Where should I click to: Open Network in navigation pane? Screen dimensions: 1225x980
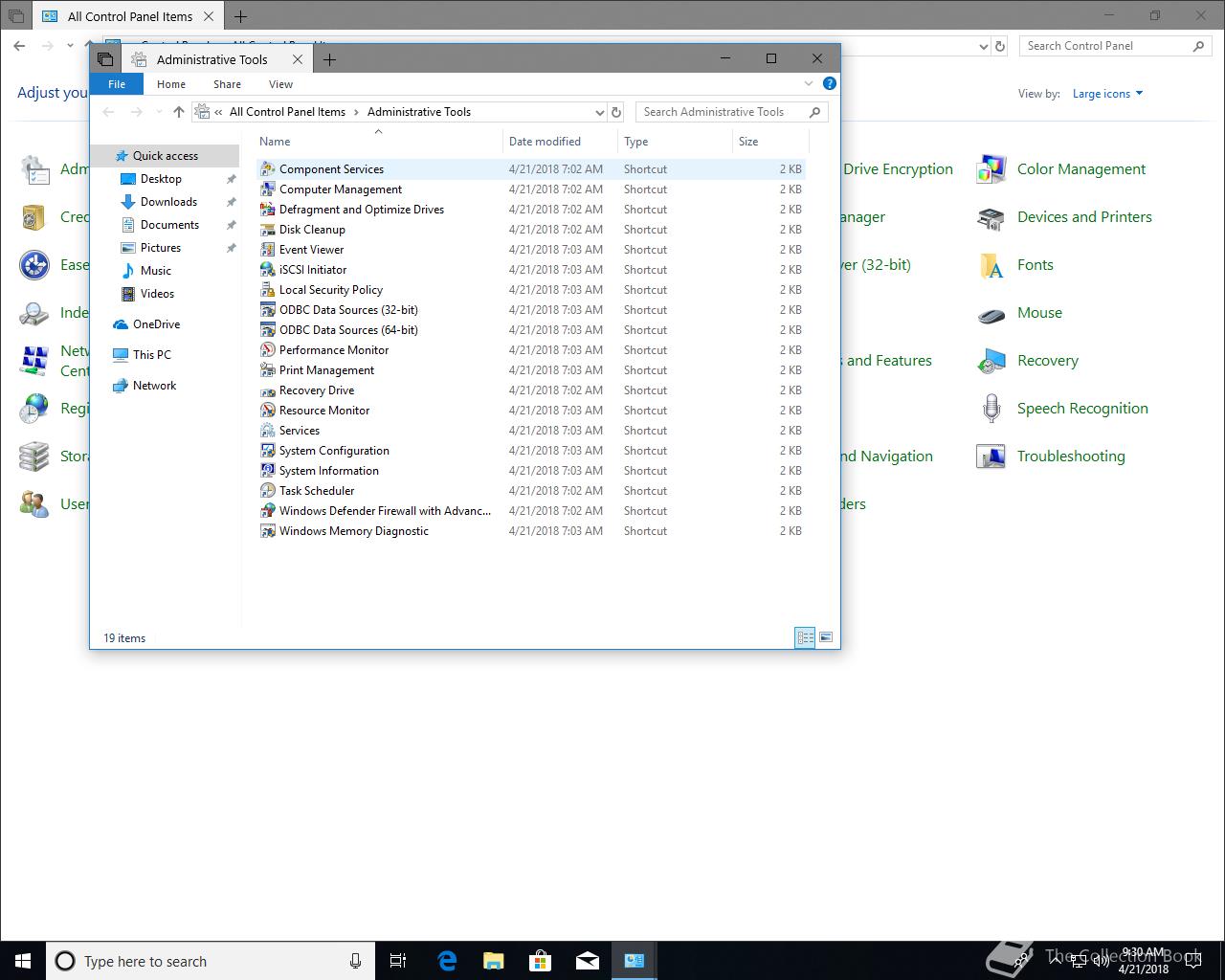coord(154,386)
